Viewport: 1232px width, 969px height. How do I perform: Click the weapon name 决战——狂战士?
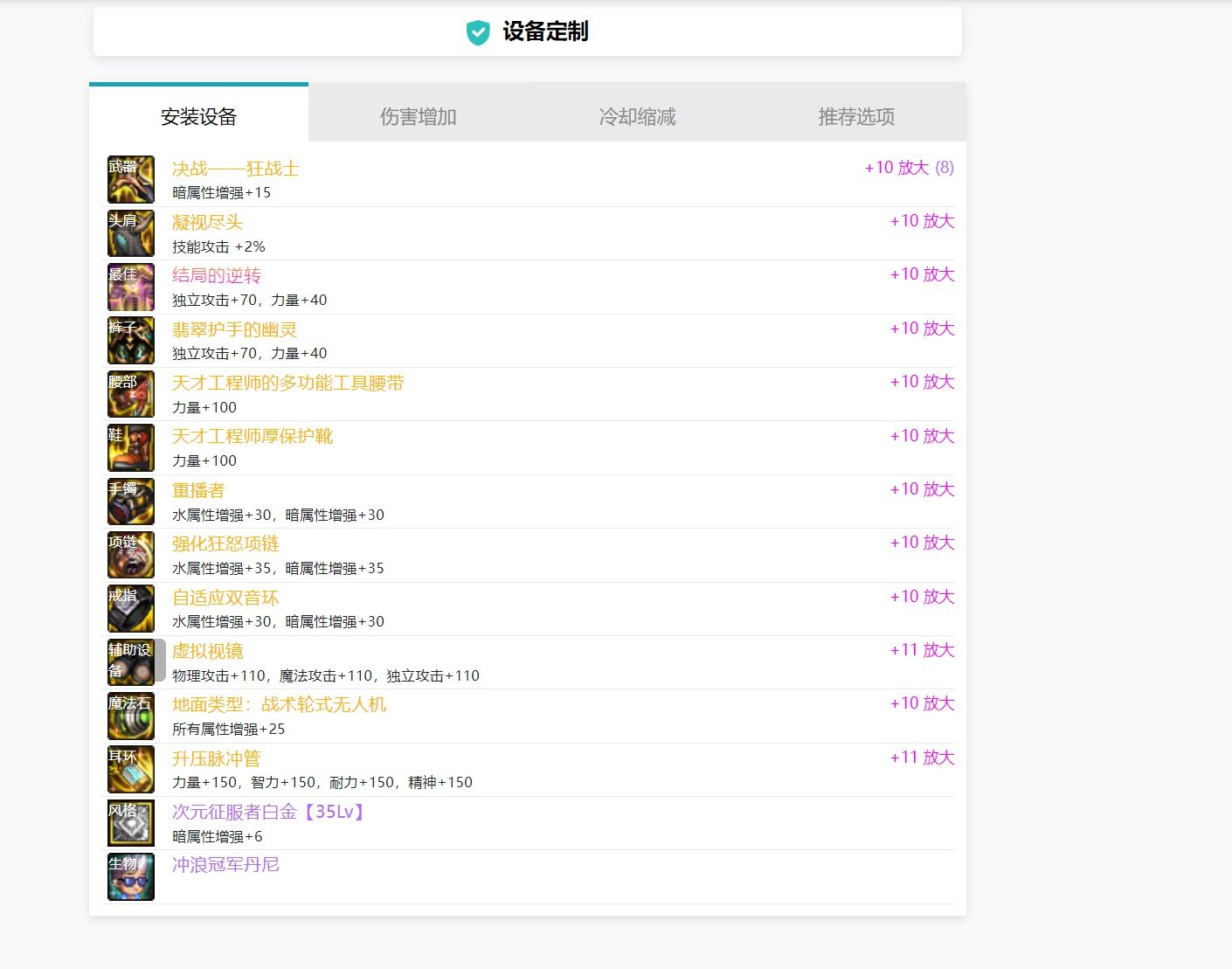(236, 169)
